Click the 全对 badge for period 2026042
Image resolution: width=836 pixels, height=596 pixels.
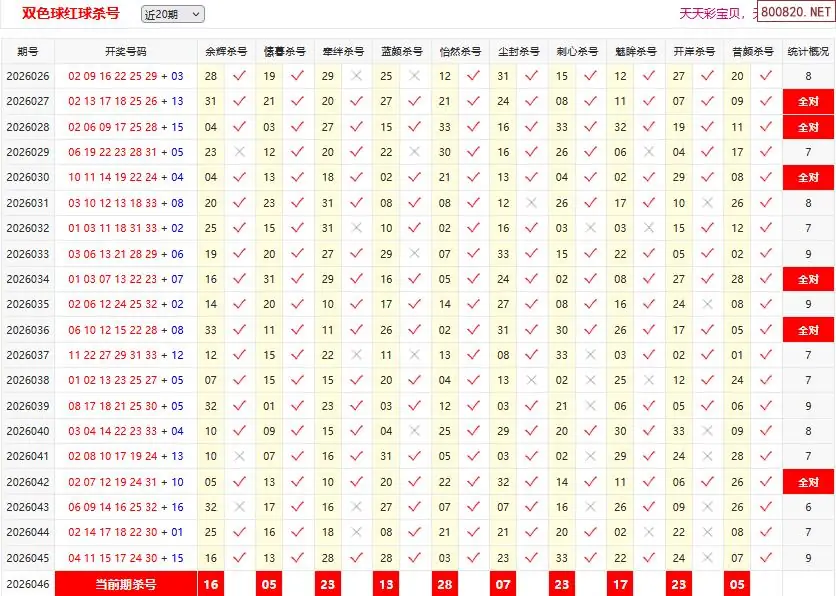tap(808, 482)
